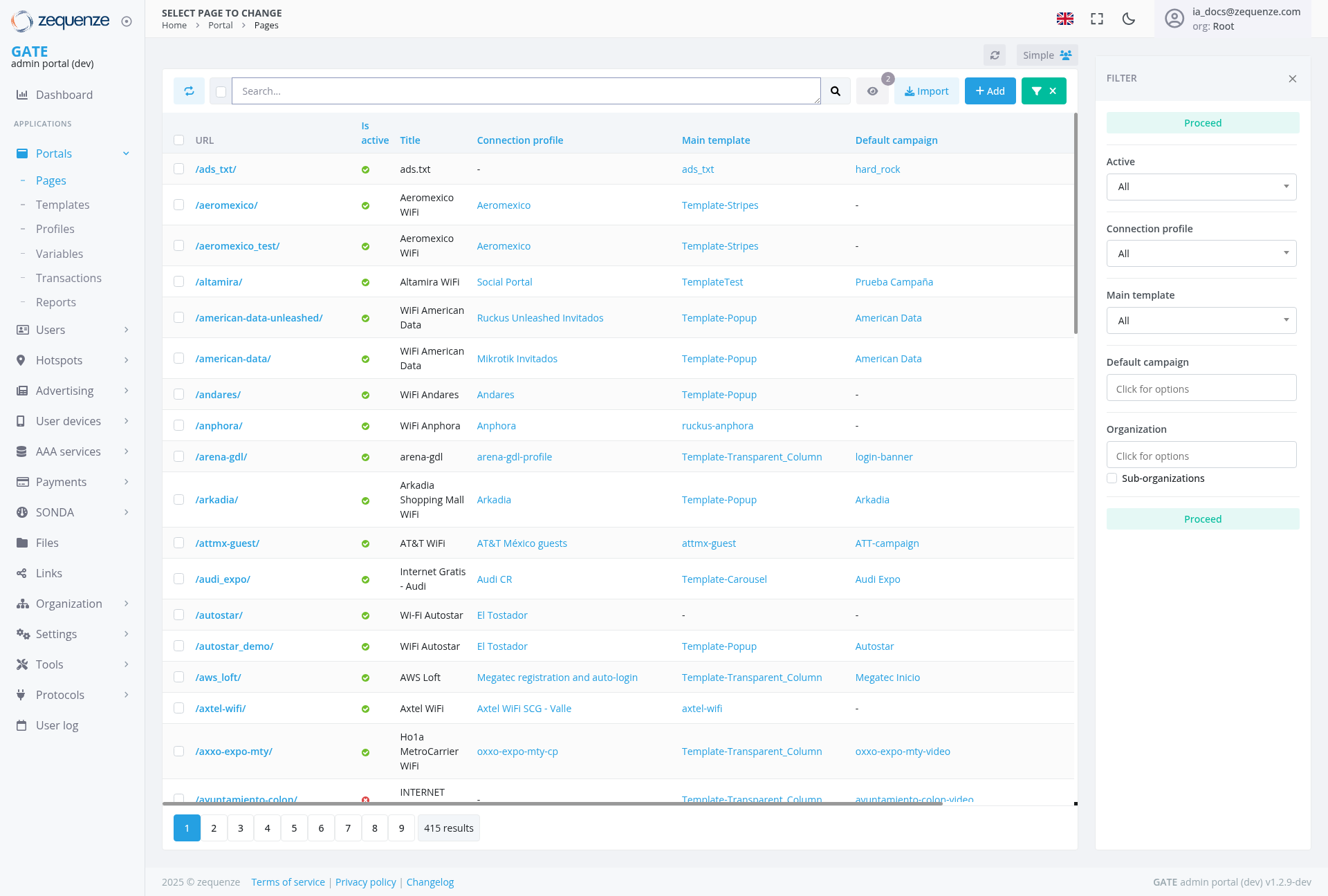The height and width of the screenshot is (896, 1328).
Task: Click the gray refresh icon above table
Action: point(995,55)
